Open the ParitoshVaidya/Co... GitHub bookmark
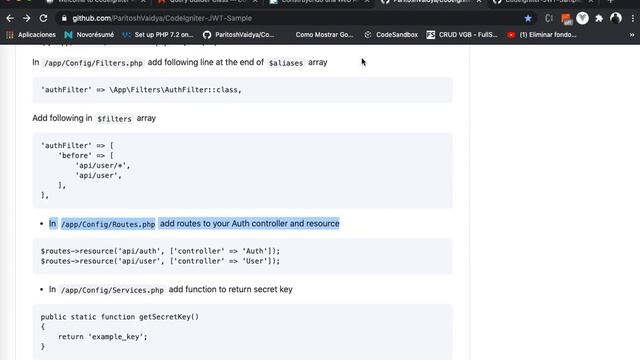 coord(239,35)
